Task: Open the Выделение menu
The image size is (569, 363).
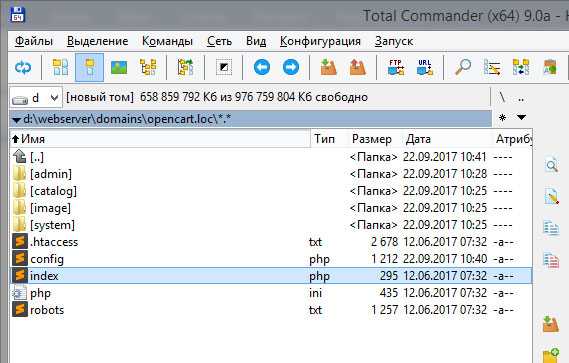Action: [x=97, y=41]
